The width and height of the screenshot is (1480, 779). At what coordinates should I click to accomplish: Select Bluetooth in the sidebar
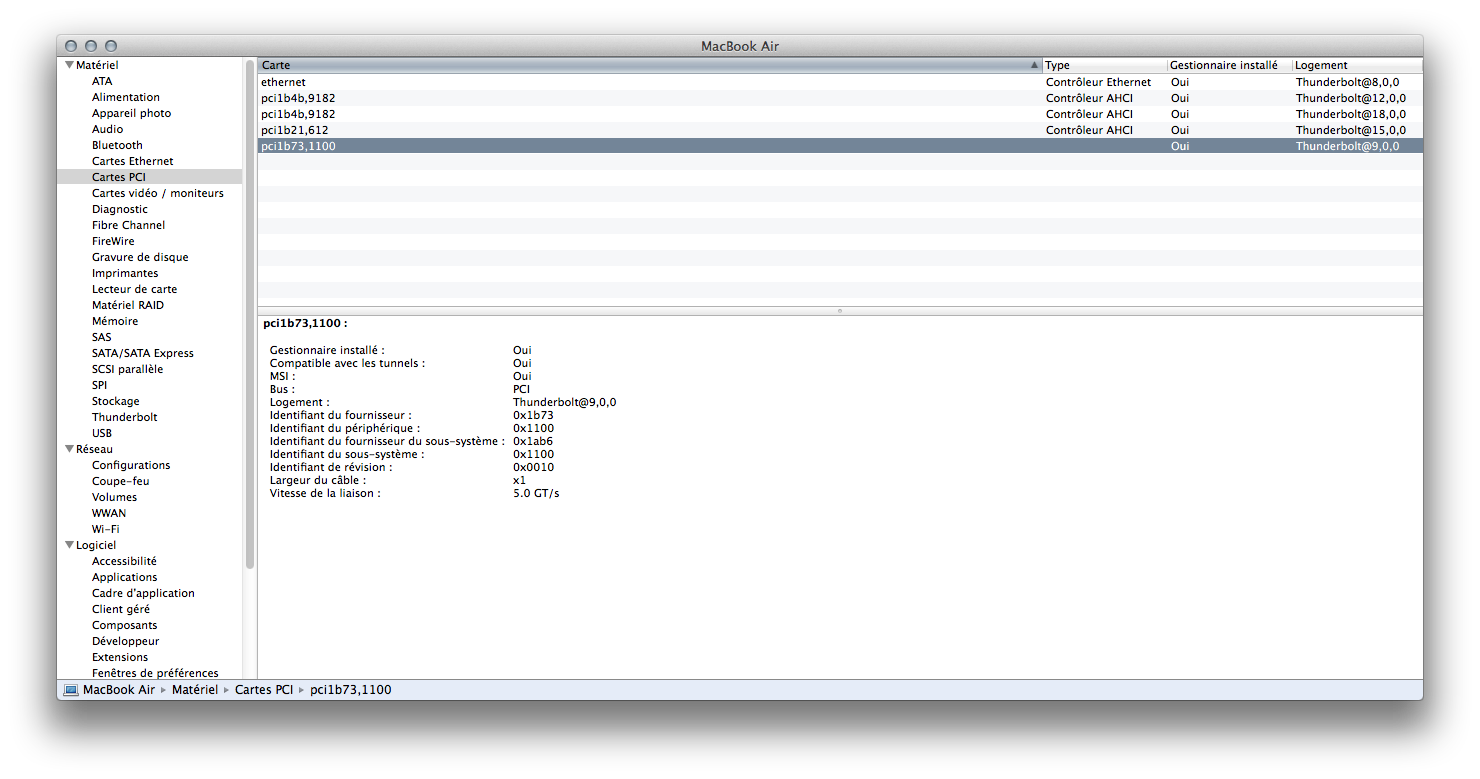point(117,145)
